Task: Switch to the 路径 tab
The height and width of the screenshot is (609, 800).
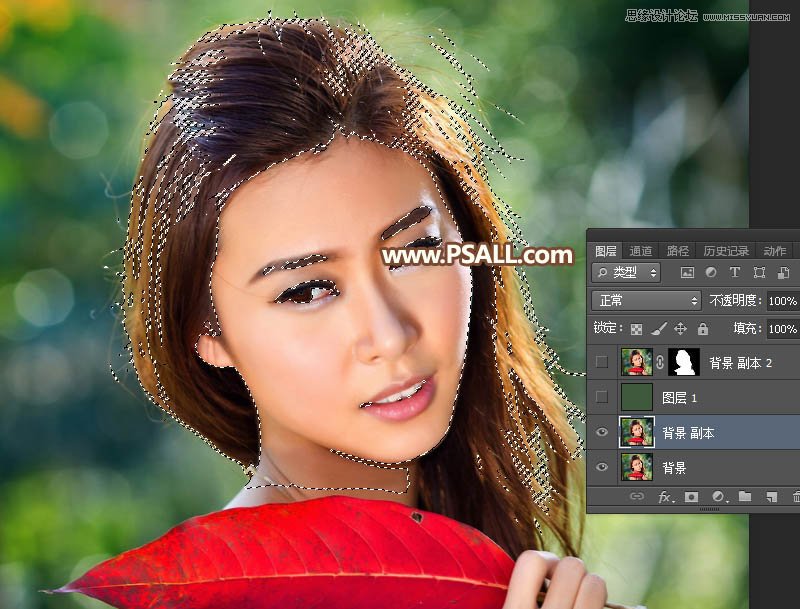Action: pyautogui.click(x=678, y=251)
